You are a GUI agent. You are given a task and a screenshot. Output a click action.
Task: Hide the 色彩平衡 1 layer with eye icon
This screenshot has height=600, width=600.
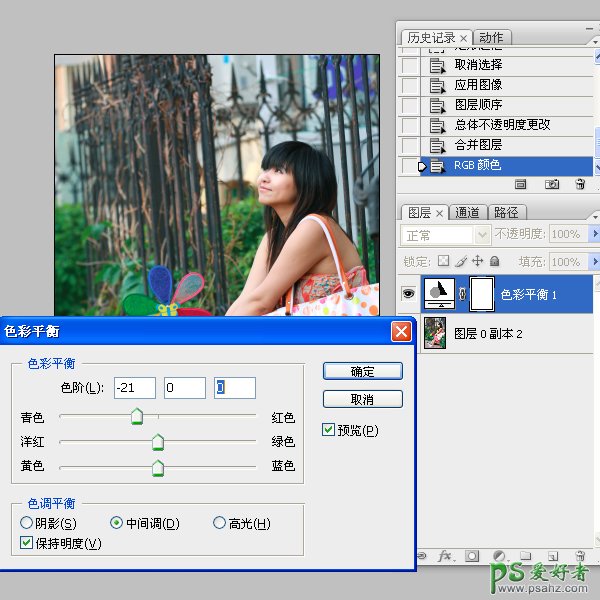coord(408,294)
